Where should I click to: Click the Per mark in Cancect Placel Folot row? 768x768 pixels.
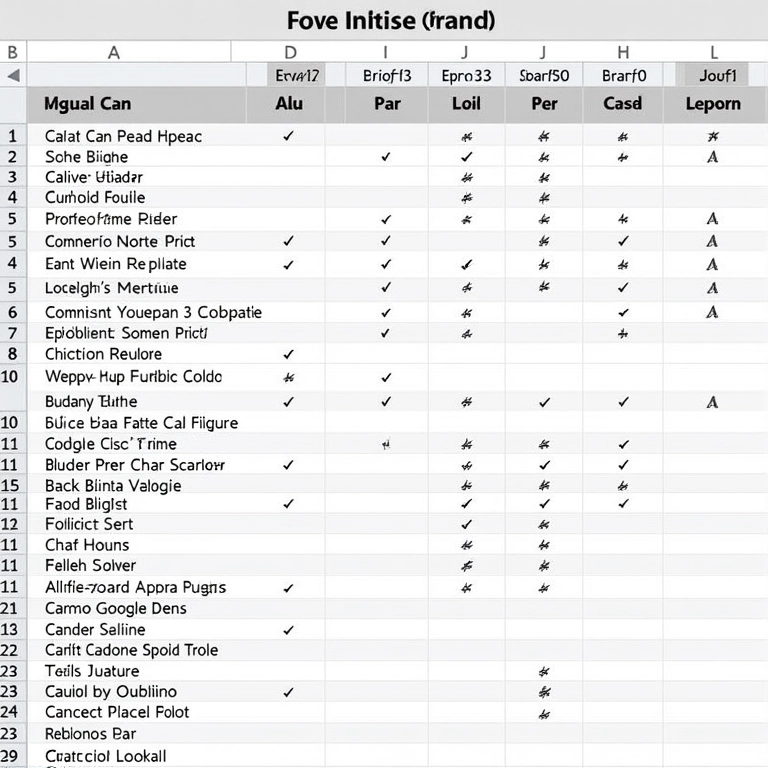tap(544, 713)
